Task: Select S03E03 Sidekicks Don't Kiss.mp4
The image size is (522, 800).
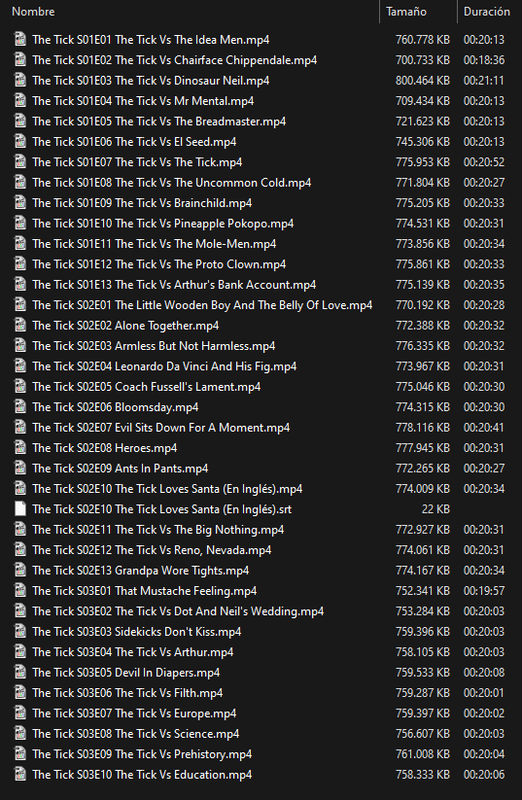Action: pyautogui.click(x=137, y=632)
